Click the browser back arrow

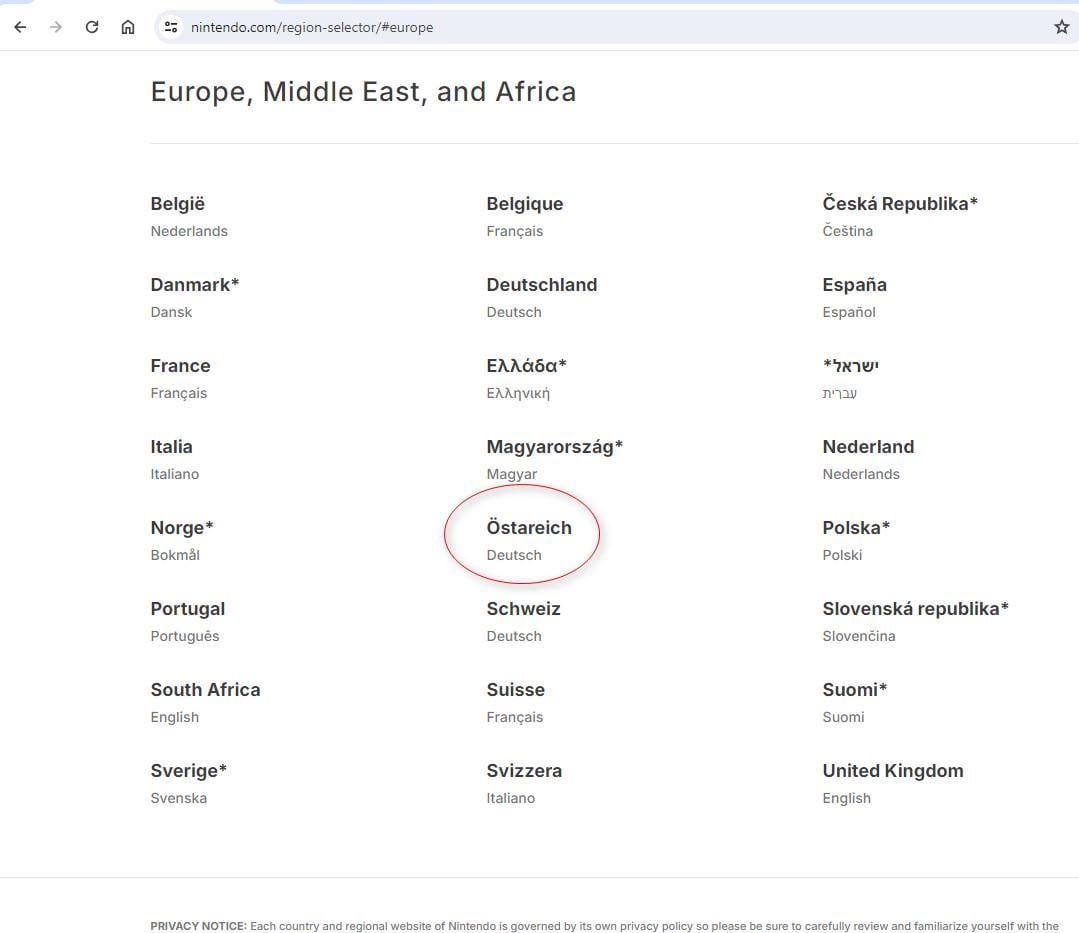pyautogui.click(x=21, y=27)
